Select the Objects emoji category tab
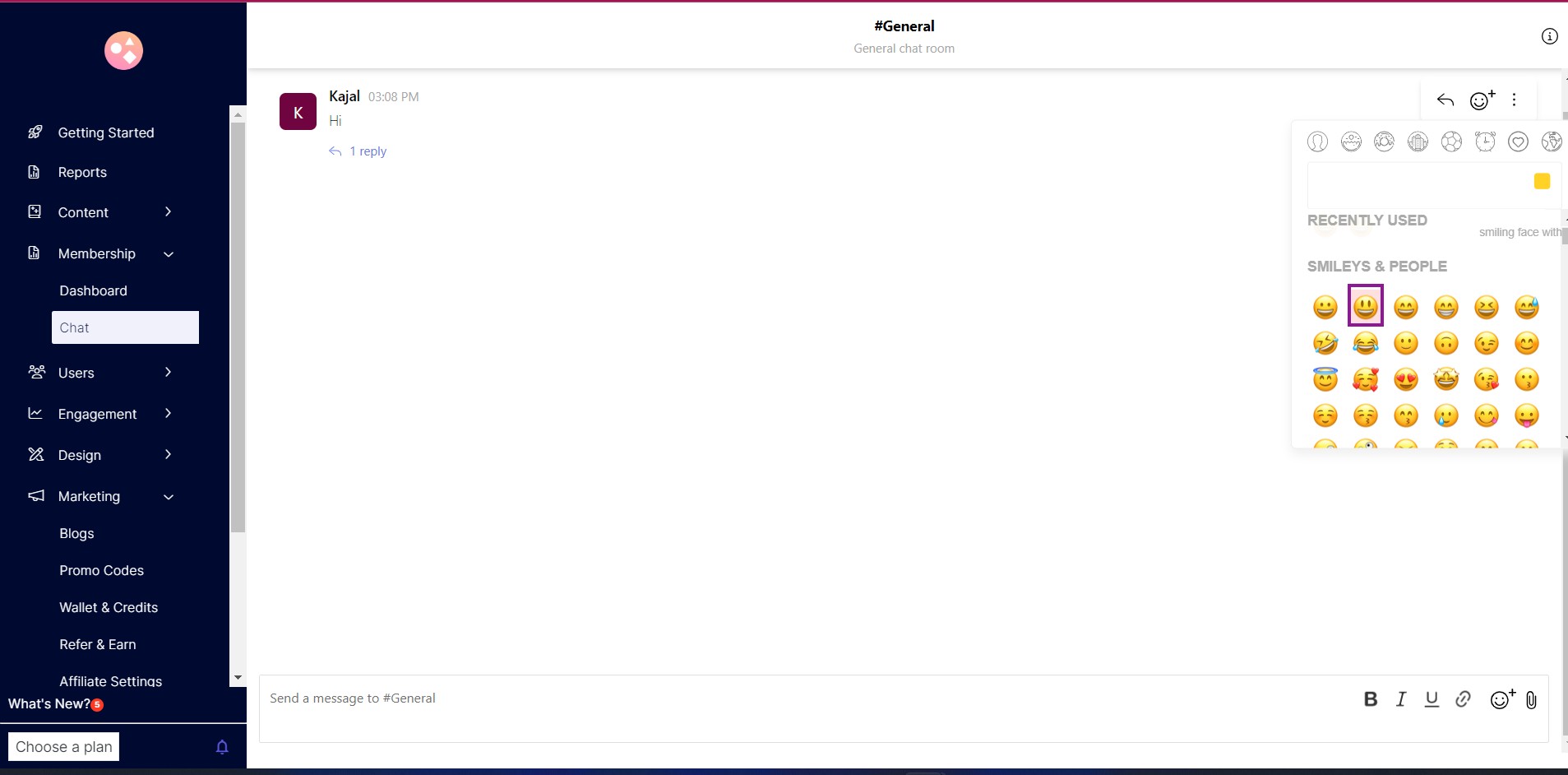The image size is (1568, 775). click(1485, 142)
